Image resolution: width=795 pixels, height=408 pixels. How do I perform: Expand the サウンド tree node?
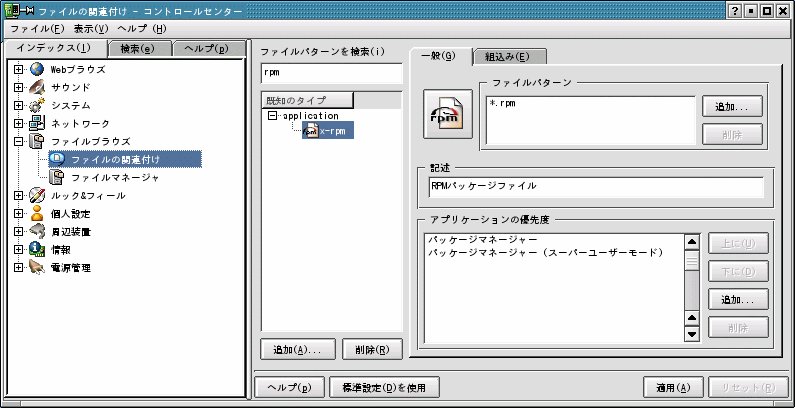(19, 88)
